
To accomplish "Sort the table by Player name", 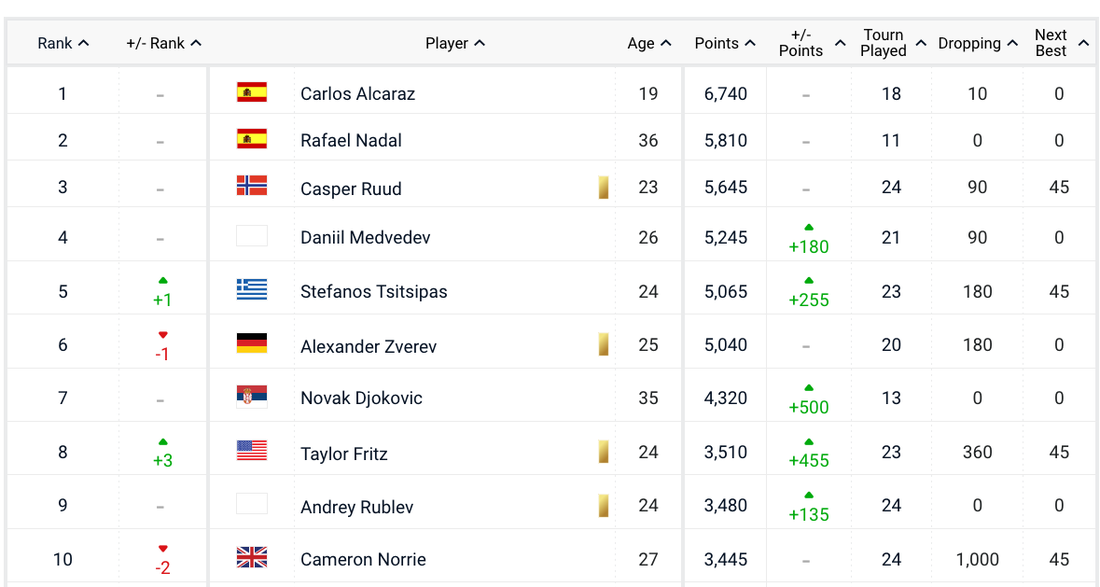I will coord(455,43).
